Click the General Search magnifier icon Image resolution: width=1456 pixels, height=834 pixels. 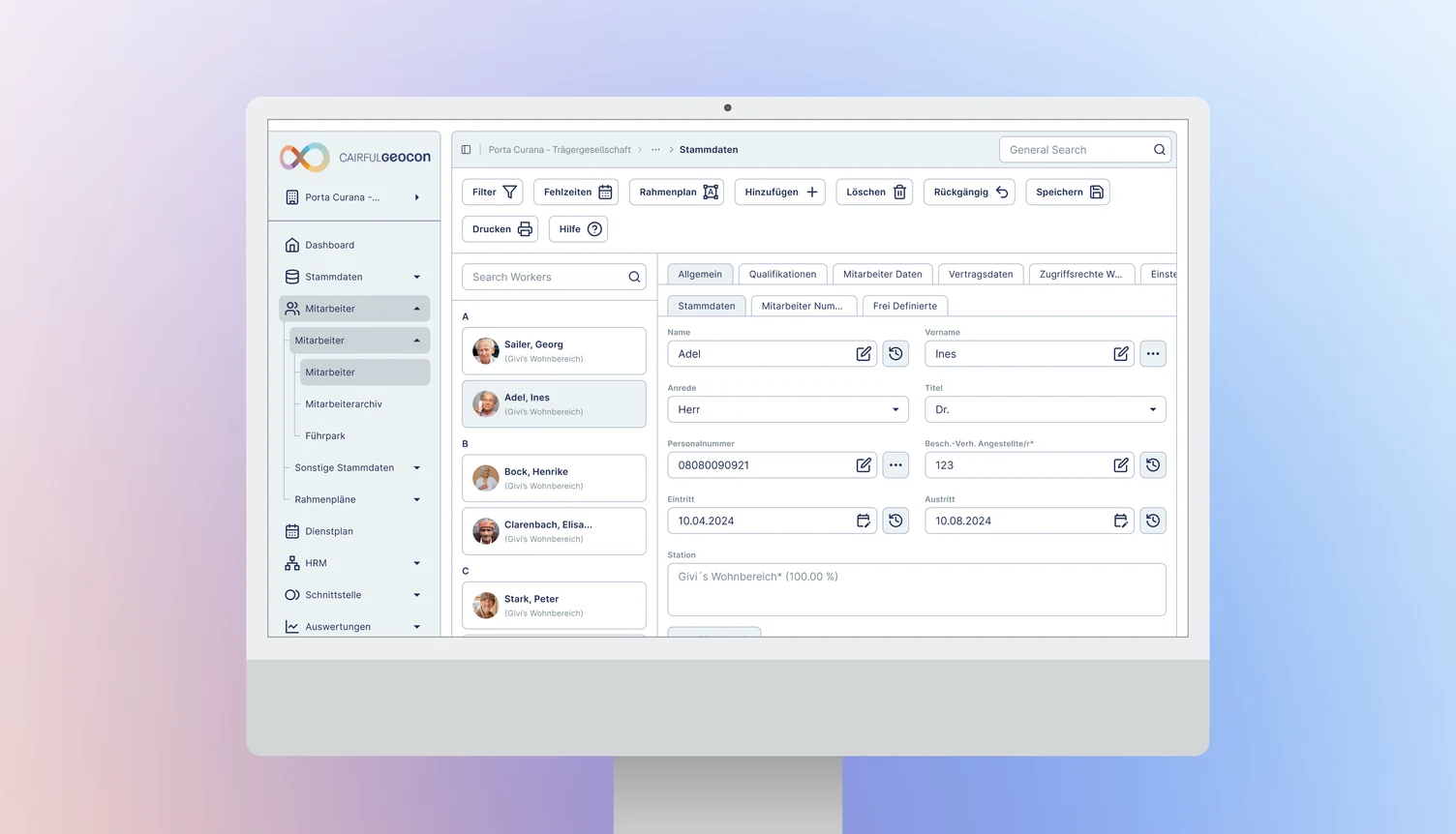[x=1159, y=150]
